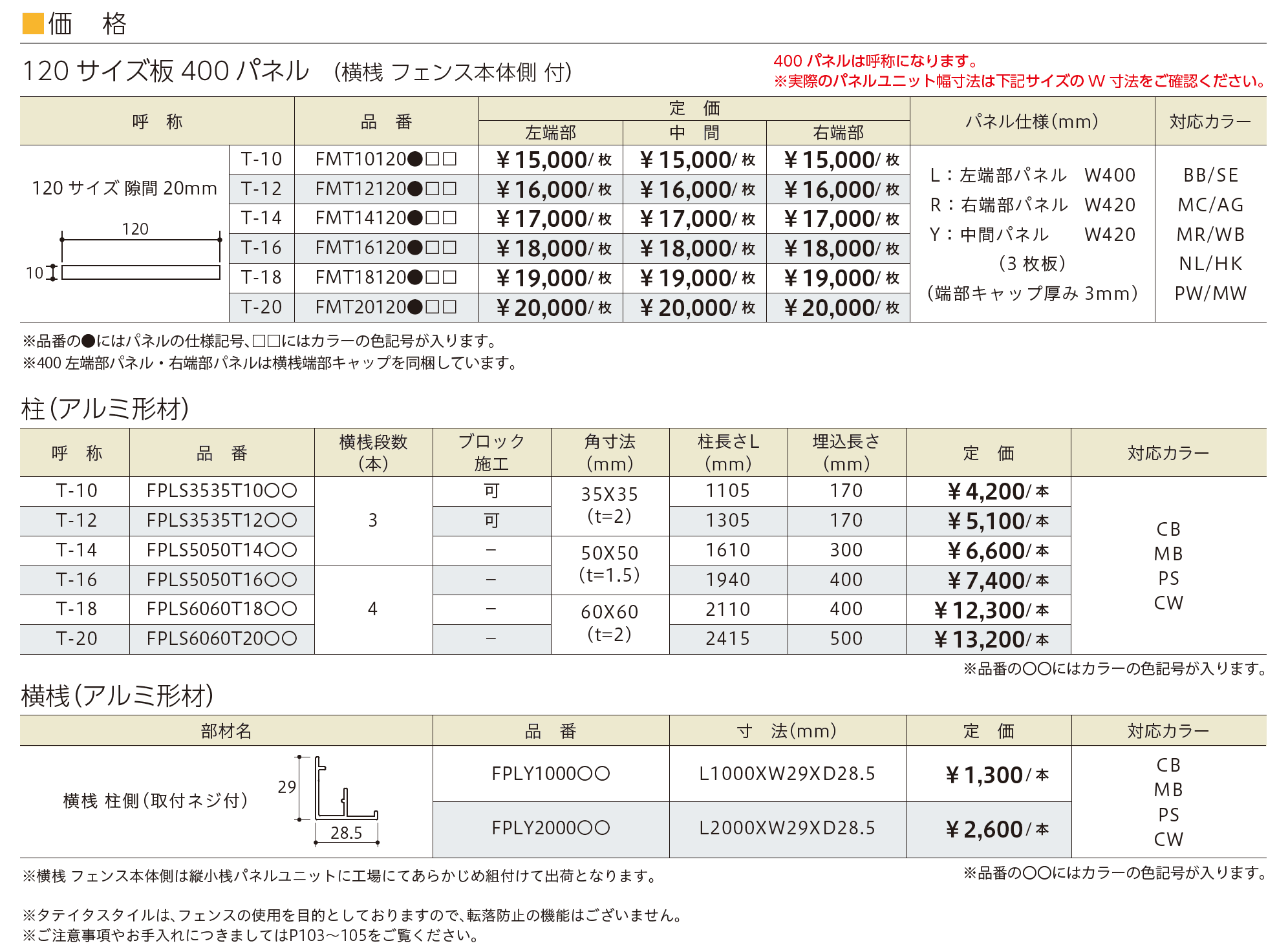Select post product number FPLS3535T12
Viewport: 1288px width, 950px height.
click(x=222, y=520)
